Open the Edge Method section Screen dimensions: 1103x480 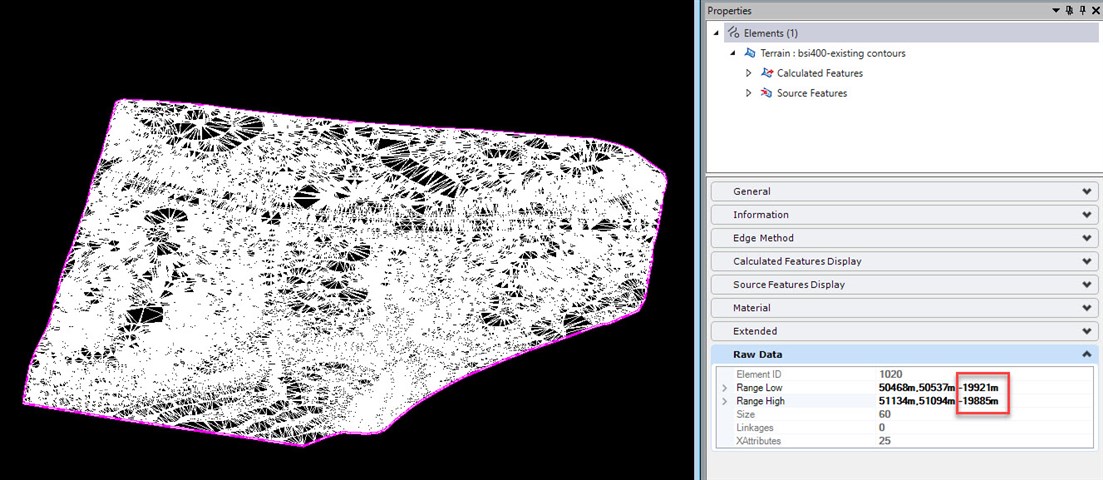click(x=1086, y=238)
